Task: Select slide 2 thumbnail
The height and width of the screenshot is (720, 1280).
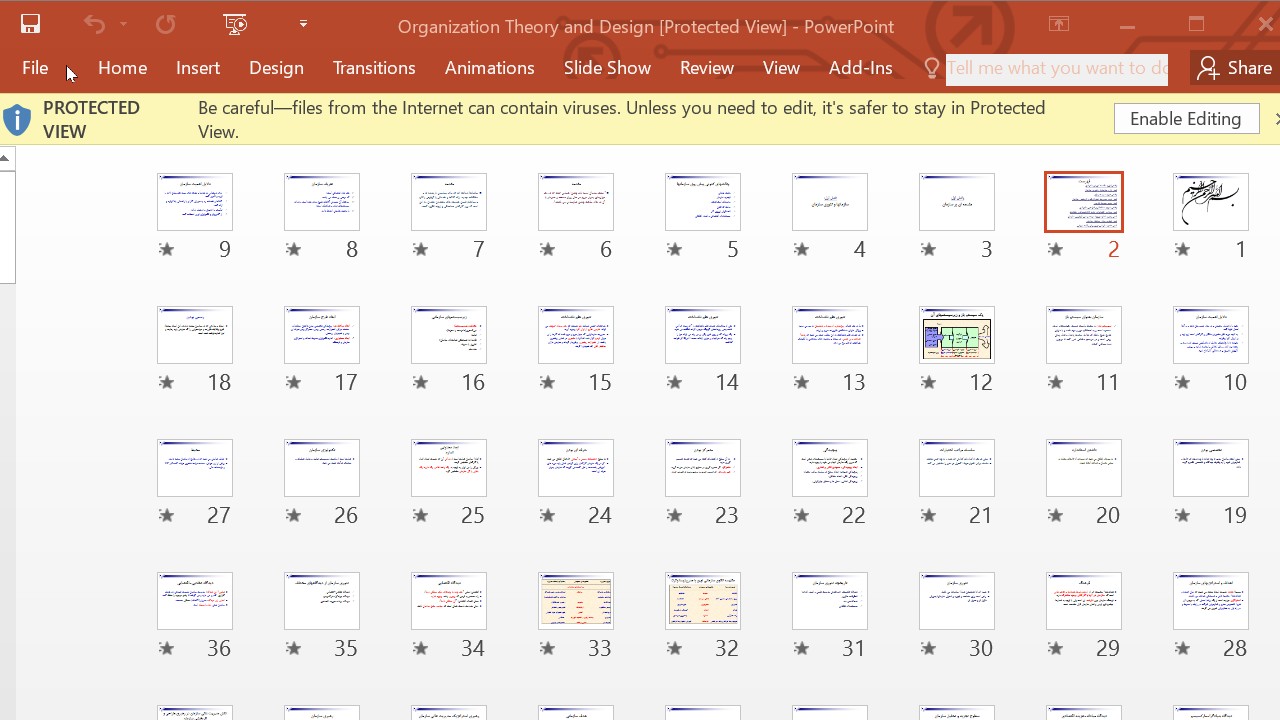Action: pyautogui.click(x=1084, y=202)
